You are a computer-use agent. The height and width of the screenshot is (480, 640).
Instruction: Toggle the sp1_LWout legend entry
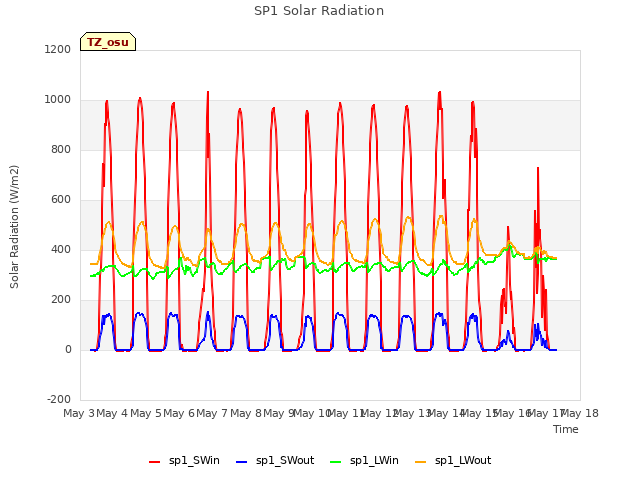coord(453,460)
